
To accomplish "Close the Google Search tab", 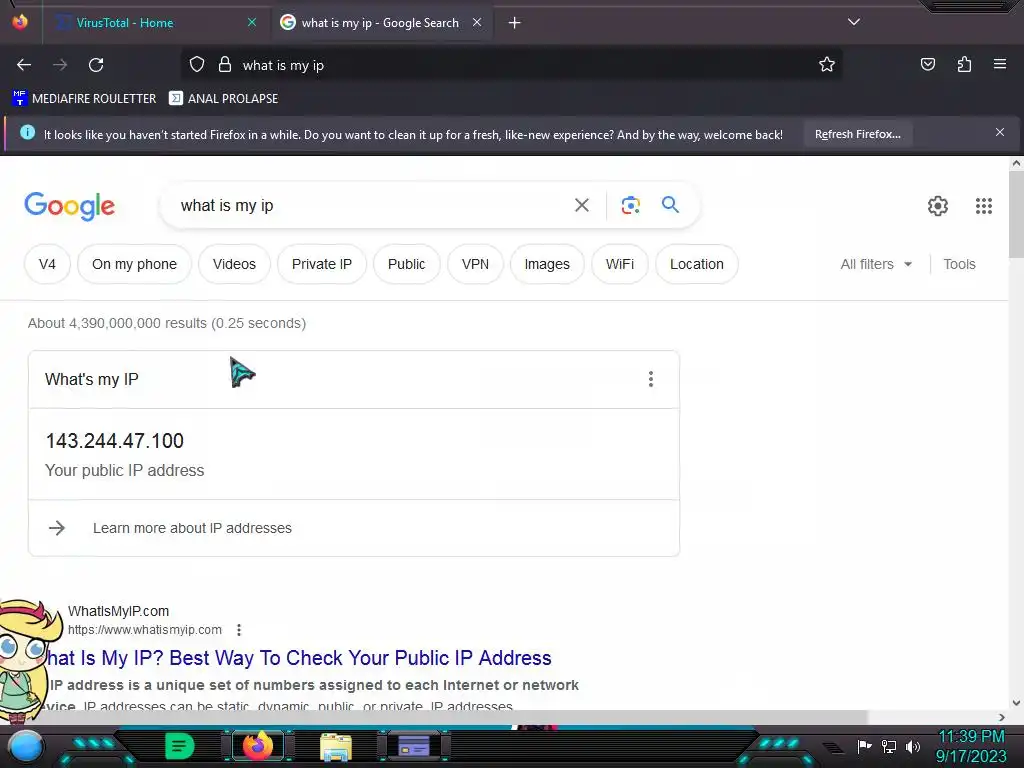I will pyautogui.click(x=477, y=22).
